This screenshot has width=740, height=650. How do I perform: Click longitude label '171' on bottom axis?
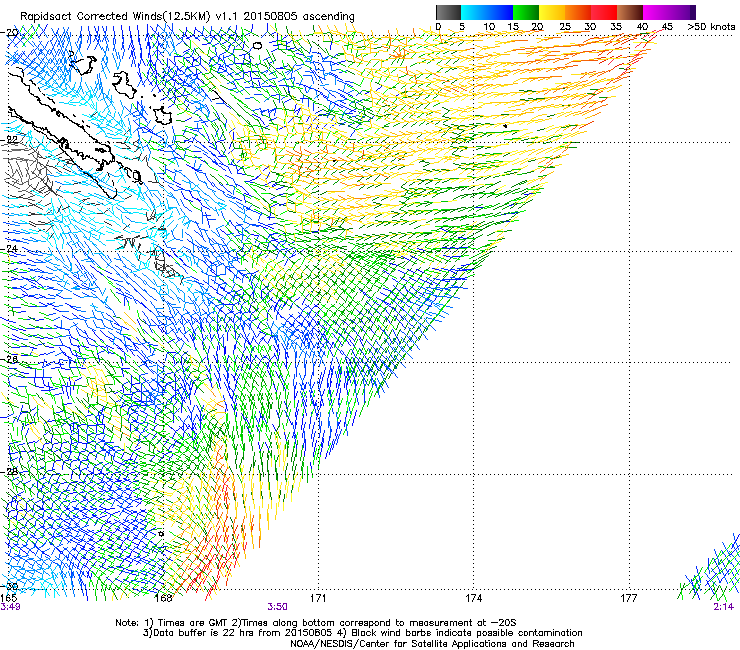pyautogui.click(x=318, y=598)
